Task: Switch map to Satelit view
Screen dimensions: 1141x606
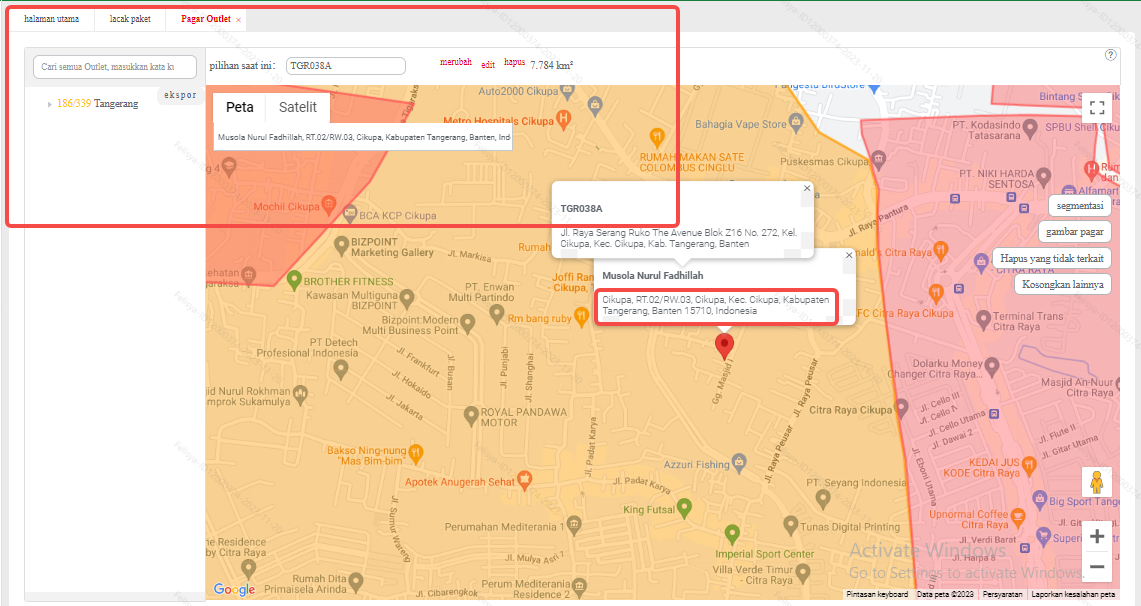Action: [x=298, y=107]
